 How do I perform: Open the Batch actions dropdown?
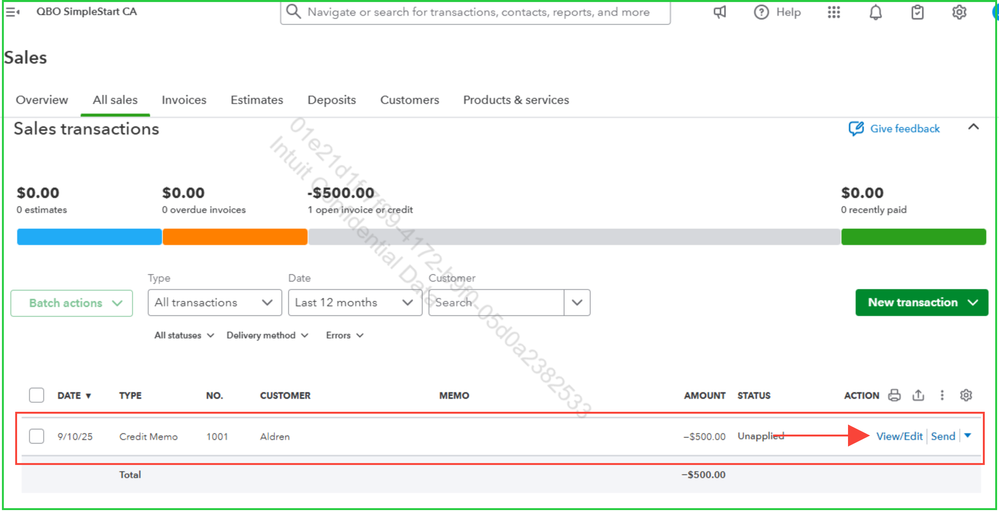[71, 303]
